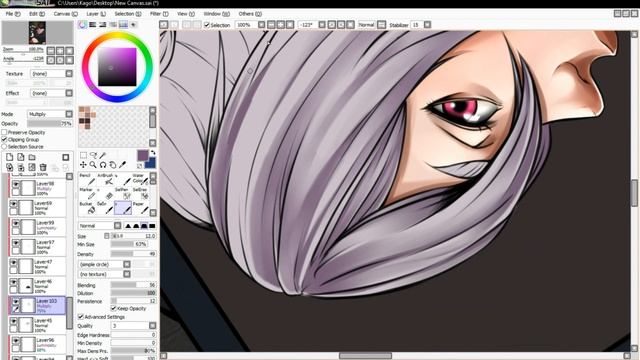This screenshot has height=360, width=640.
Task: Select Layer69 in the layer list
Action: [37, 208]
